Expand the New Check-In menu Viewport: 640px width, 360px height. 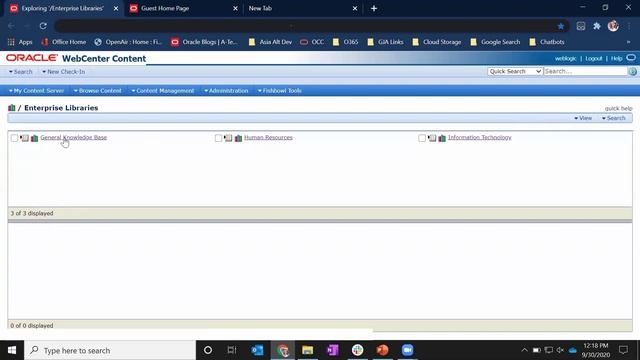click(64, 71)
